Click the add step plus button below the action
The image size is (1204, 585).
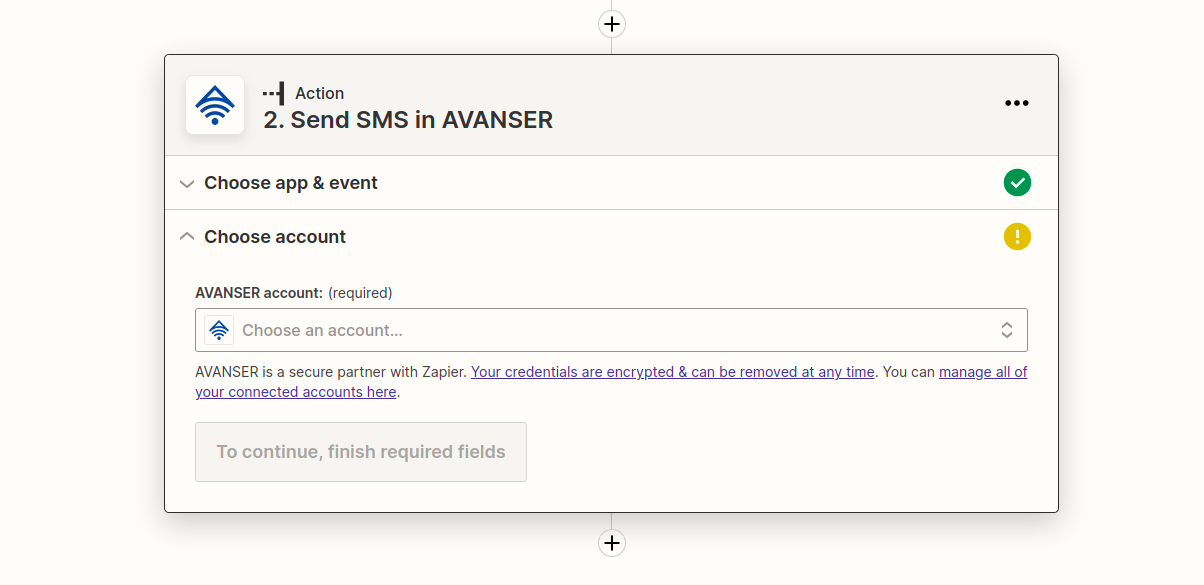click(x=611, y=543)
